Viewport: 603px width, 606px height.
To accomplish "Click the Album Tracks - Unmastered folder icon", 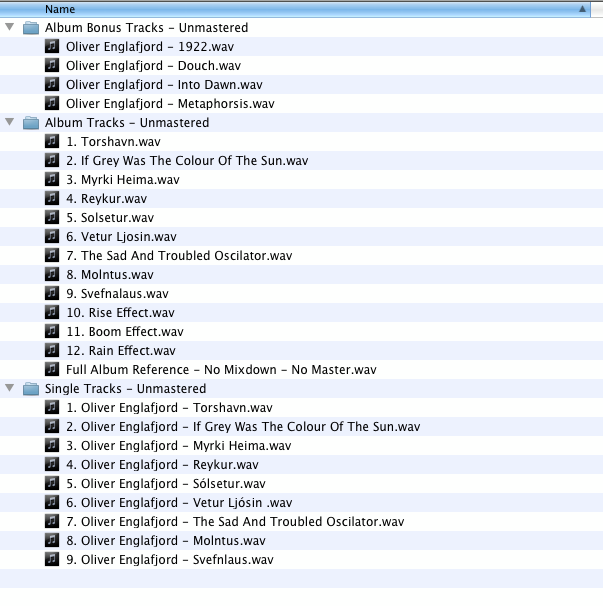I will [30, 123].
